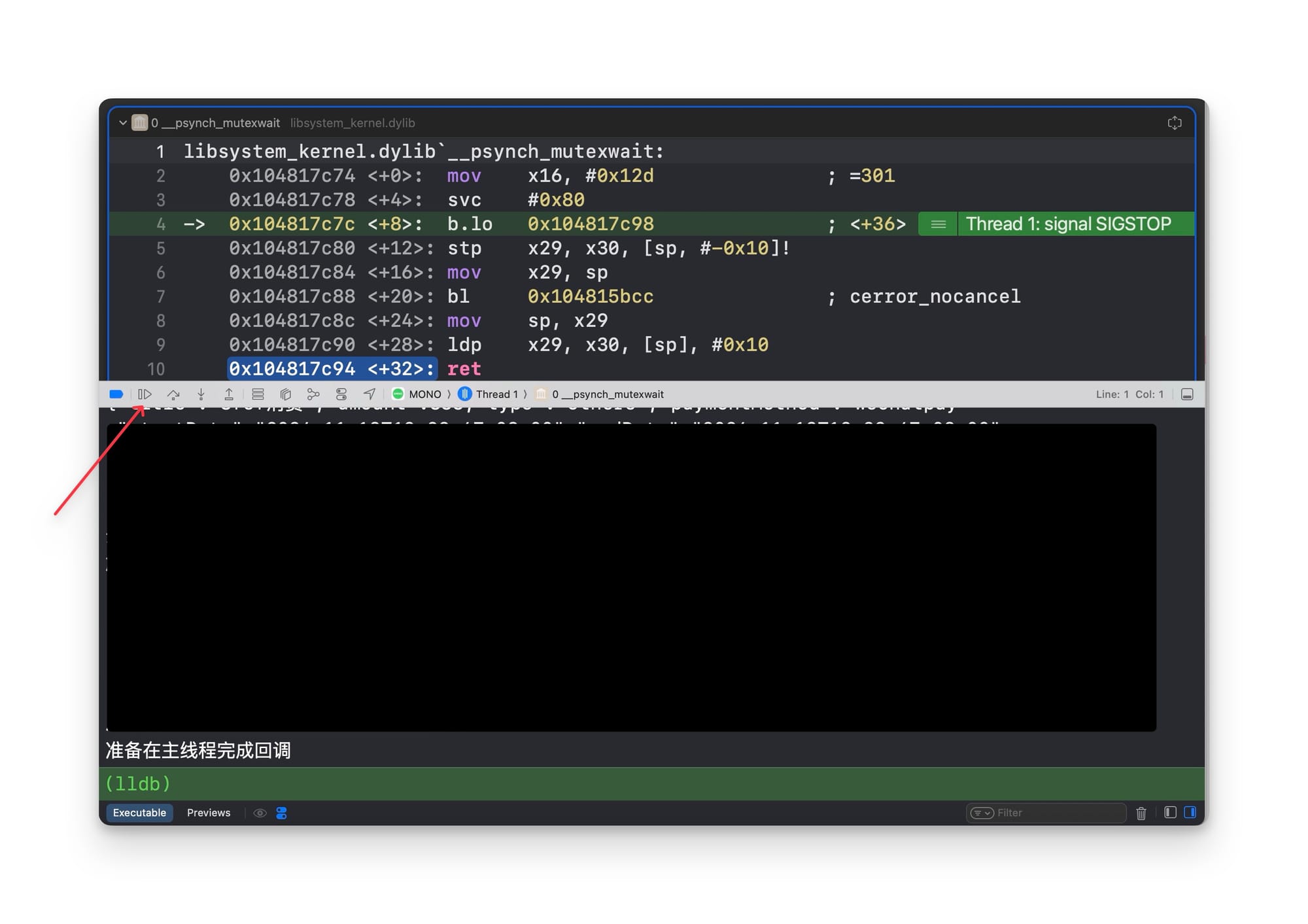The width and height of the screenshot is (1308, 924).
Task: Toggle the breakpoints activation button
Action: click(116, 394)
